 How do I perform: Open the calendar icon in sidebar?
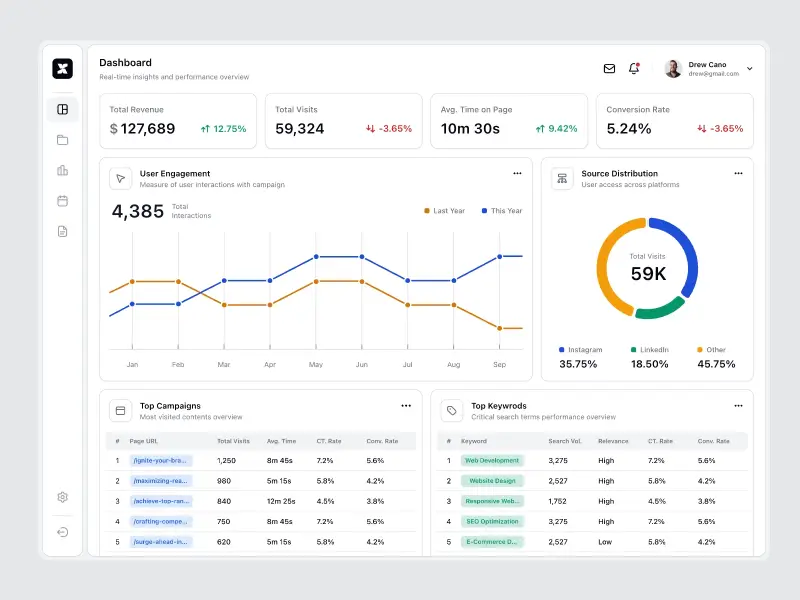point(62,201)
